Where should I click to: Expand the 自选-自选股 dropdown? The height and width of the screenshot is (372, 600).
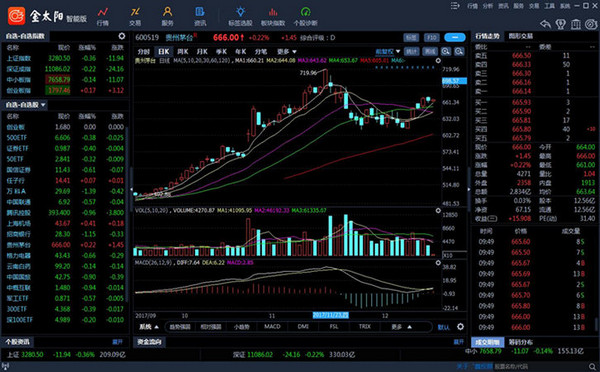tap(43, 104)
